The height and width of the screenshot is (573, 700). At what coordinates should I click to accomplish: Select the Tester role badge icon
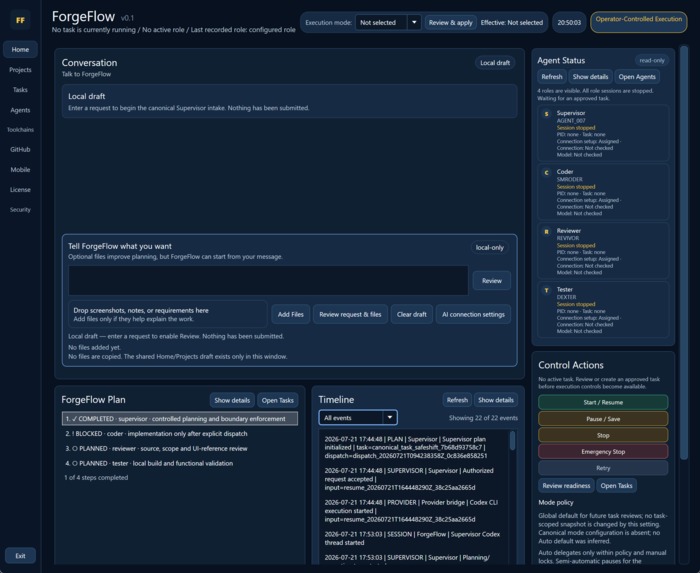pos(546,291)
